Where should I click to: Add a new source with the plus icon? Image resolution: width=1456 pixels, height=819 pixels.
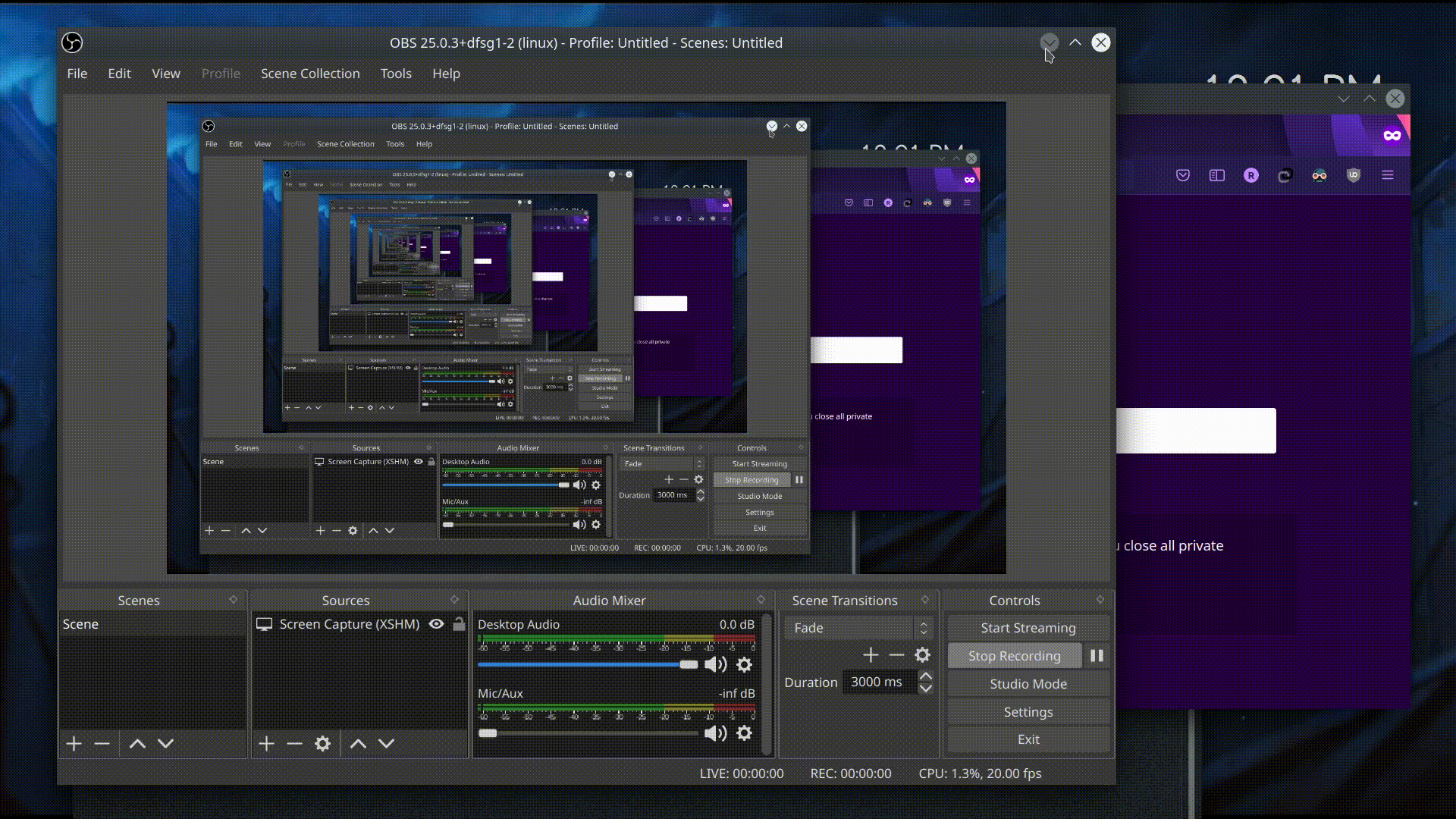[266, 743]
